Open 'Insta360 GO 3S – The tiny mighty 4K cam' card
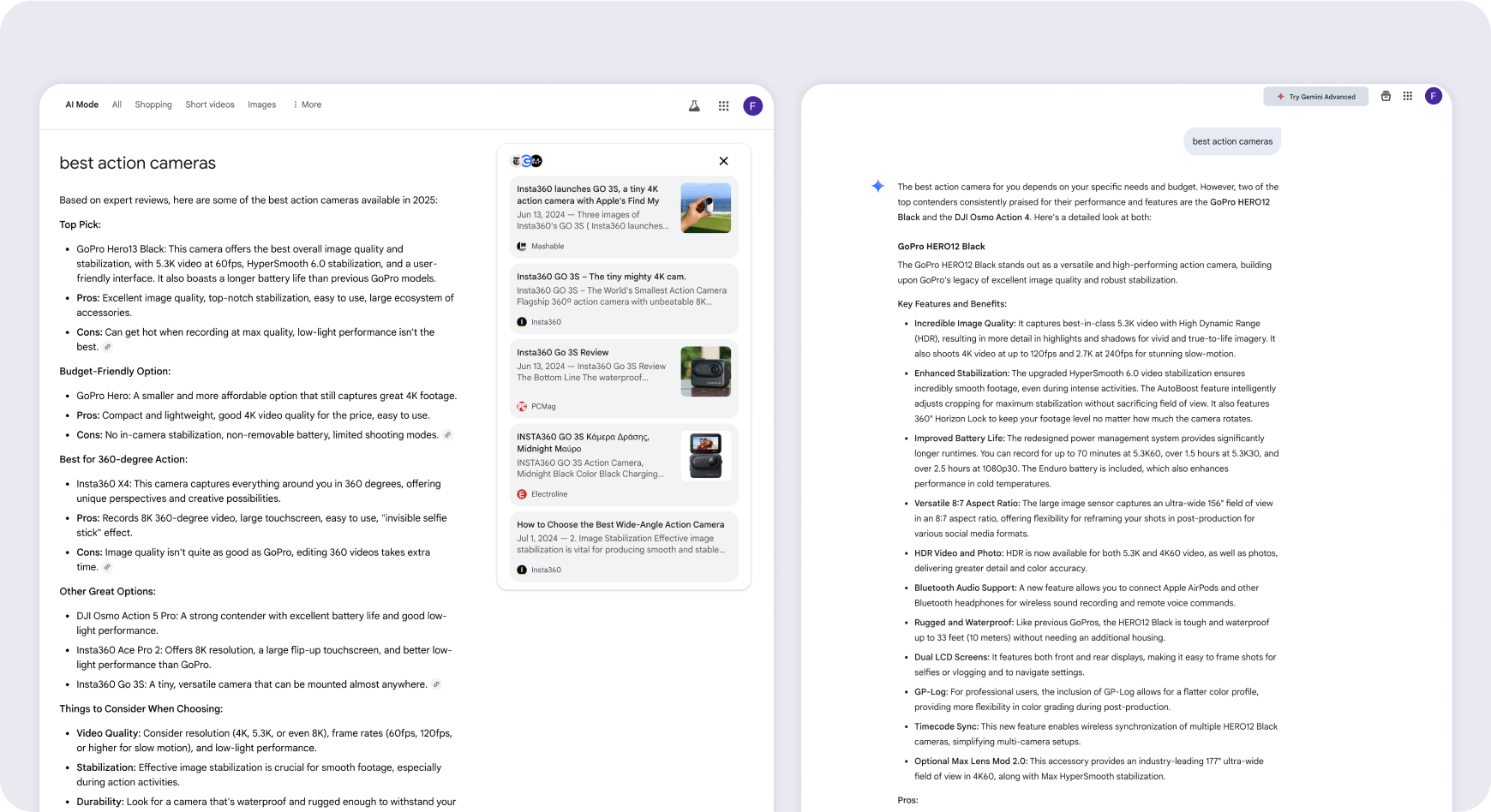The width and height of the screenshot is (1491, 812). pyautogui.click(x=624, y=299)
